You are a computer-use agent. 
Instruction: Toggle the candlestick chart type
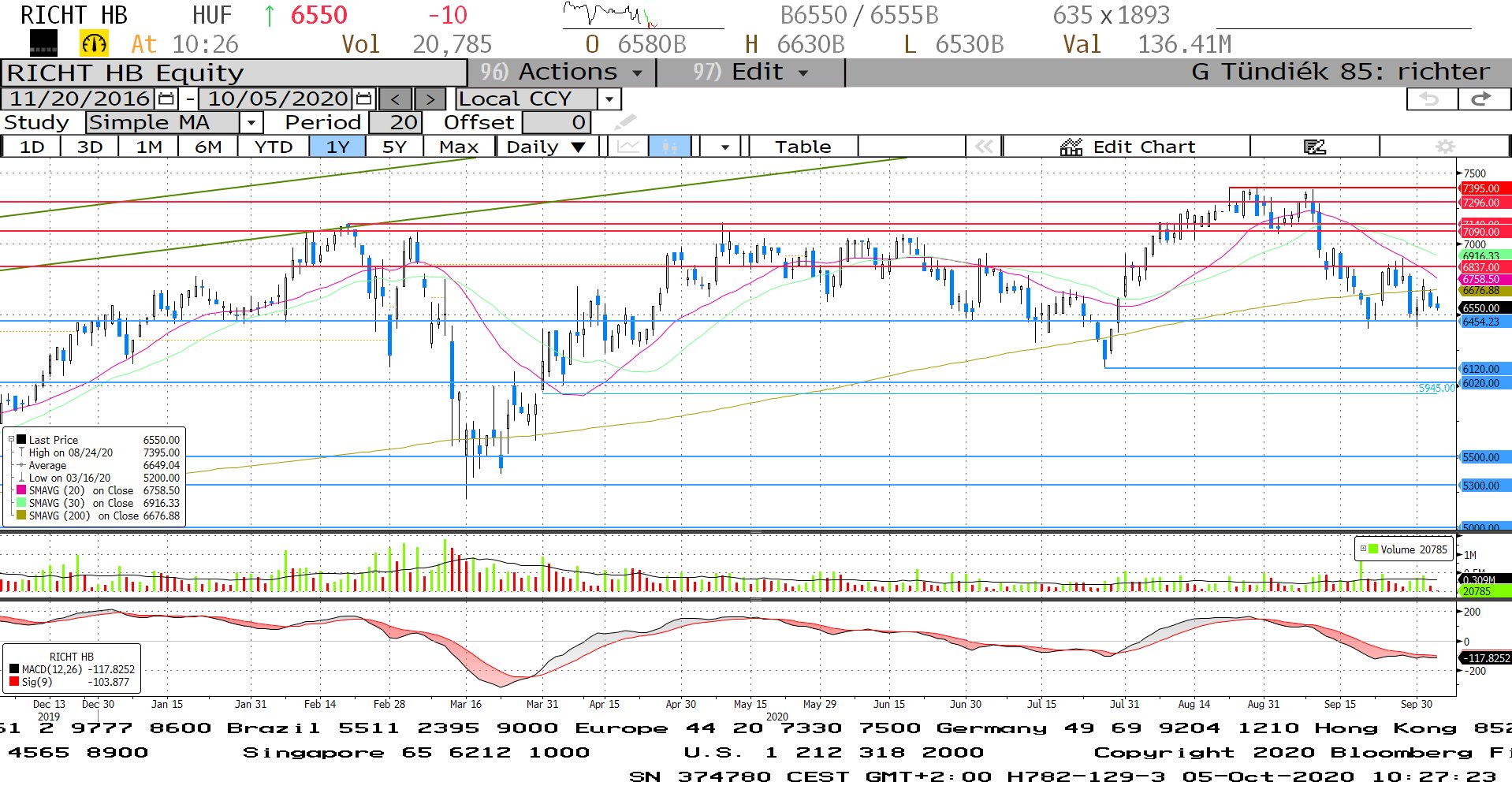click(x=669, y=147)
